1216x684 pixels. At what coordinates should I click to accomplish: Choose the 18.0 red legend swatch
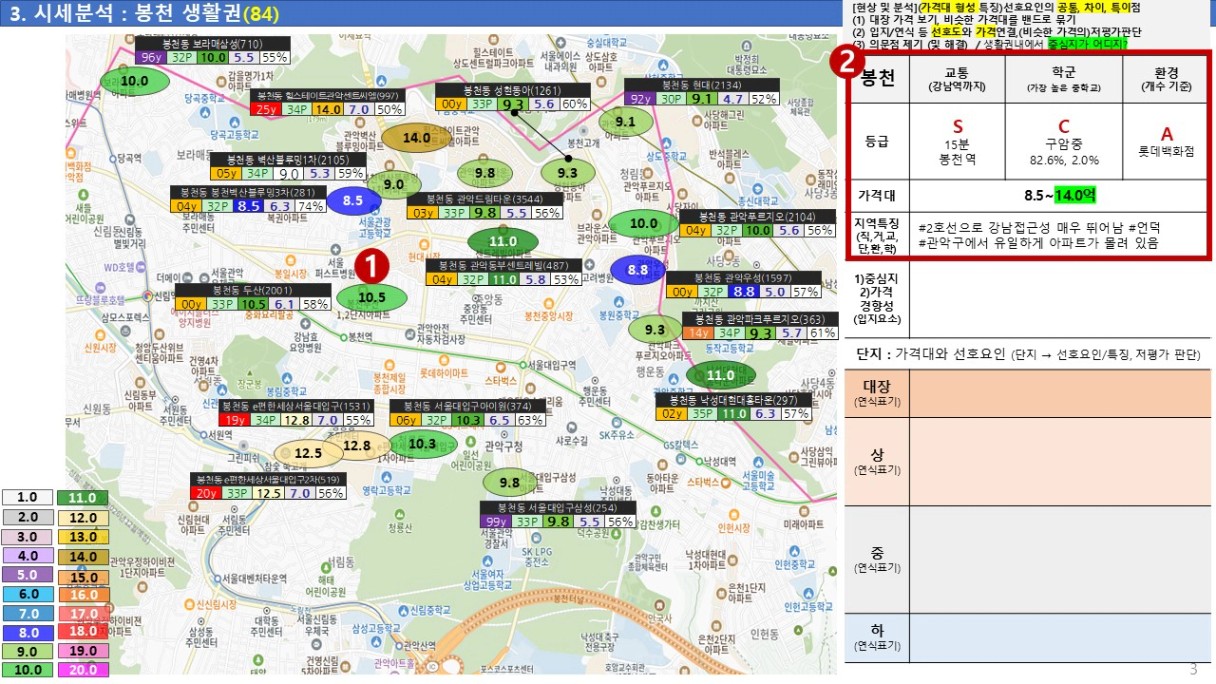click(x=83, y=633)
